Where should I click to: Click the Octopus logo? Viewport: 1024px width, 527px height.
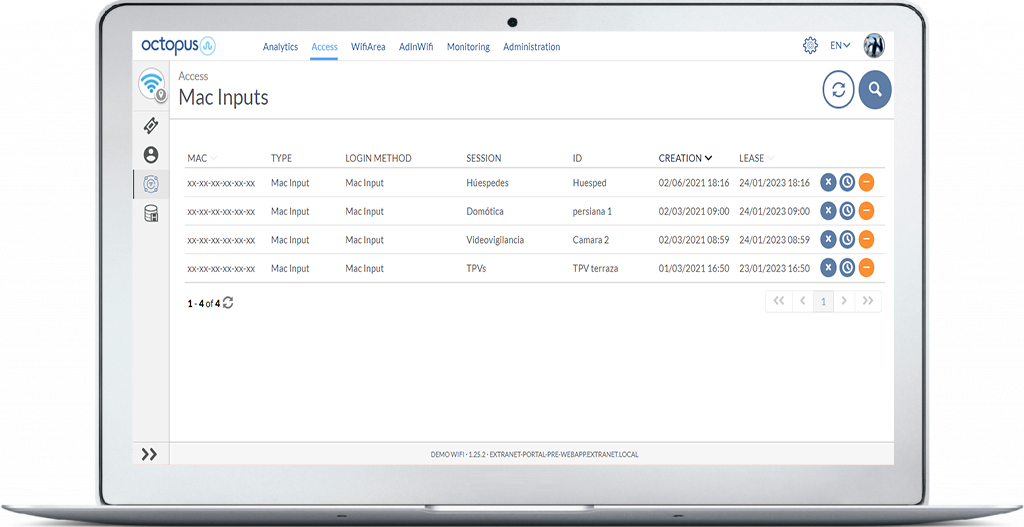pos(178,46)
